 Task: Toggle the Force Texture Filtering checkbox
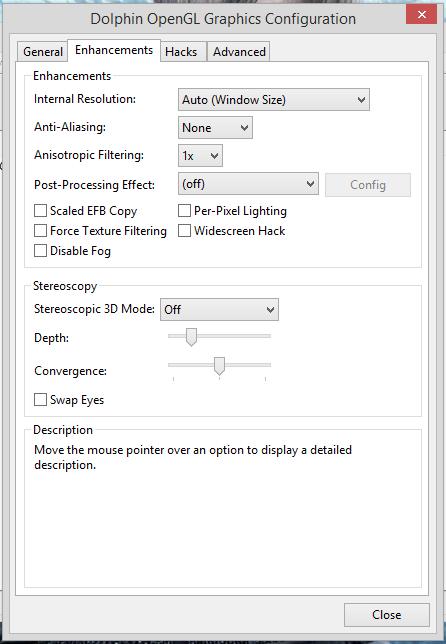click(40, 231)
